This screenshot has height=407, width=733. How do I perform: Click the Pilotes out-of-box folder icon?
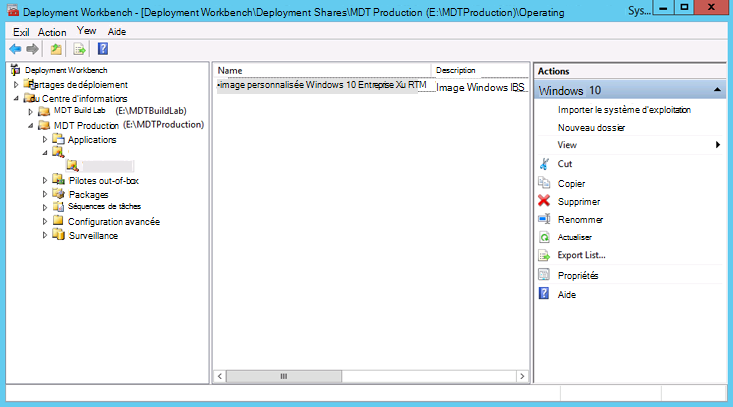(x=58, y=179)
